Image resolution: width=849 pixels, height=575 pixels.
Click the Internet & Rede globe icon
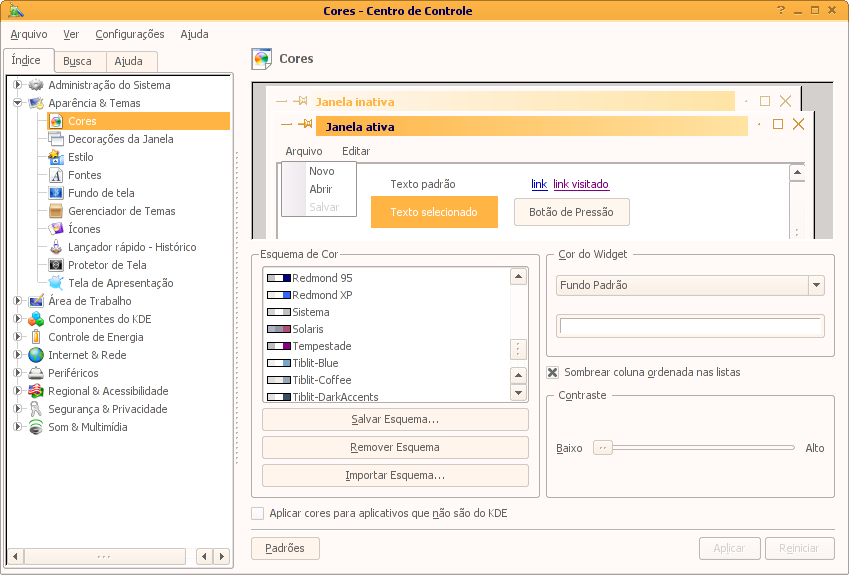click(x=36, y=355)
